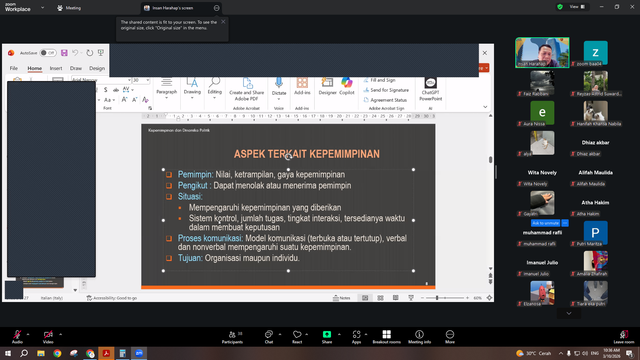Click the Clear All Formatting icon

145,100
